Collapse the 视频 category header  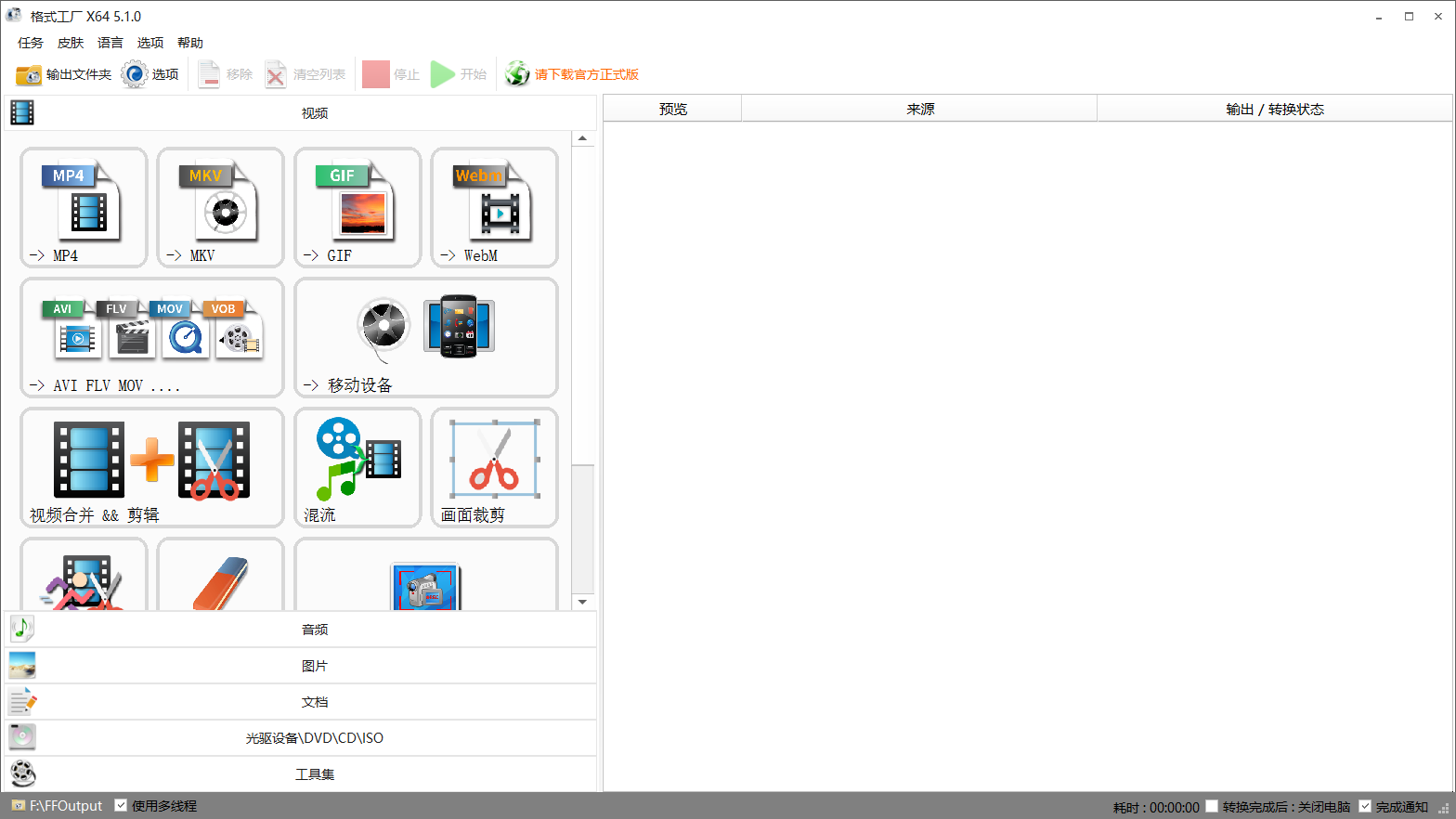click(300, 112)
